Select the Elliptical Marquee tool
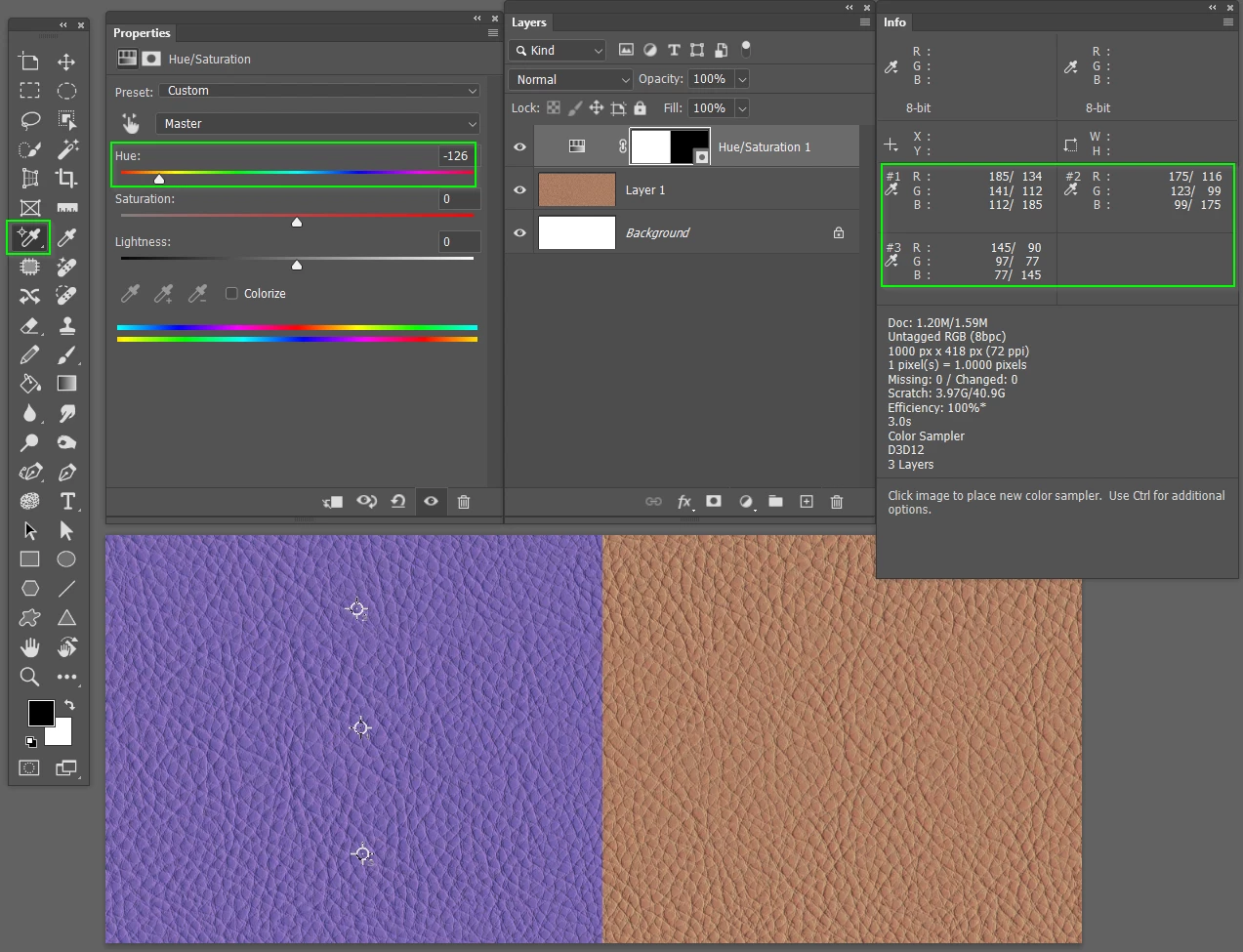The width and height of the screenshot is (1243, 952). [66, 91]
